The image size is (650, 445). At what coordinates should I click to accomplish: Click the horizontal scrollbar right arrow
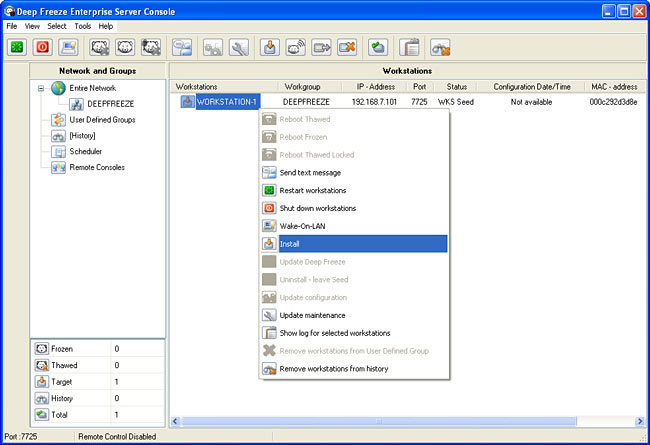(640, 421)
